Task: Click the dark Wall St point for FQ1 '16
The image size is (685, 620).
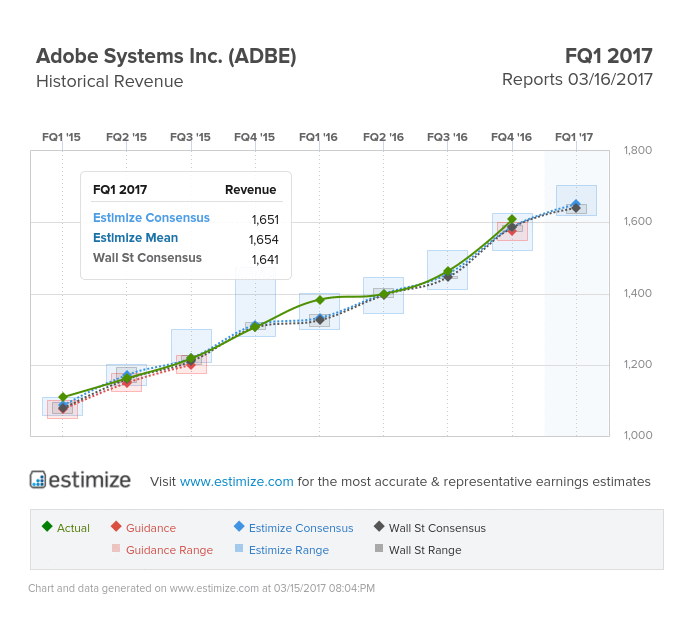Action: [x=320, y=320]
